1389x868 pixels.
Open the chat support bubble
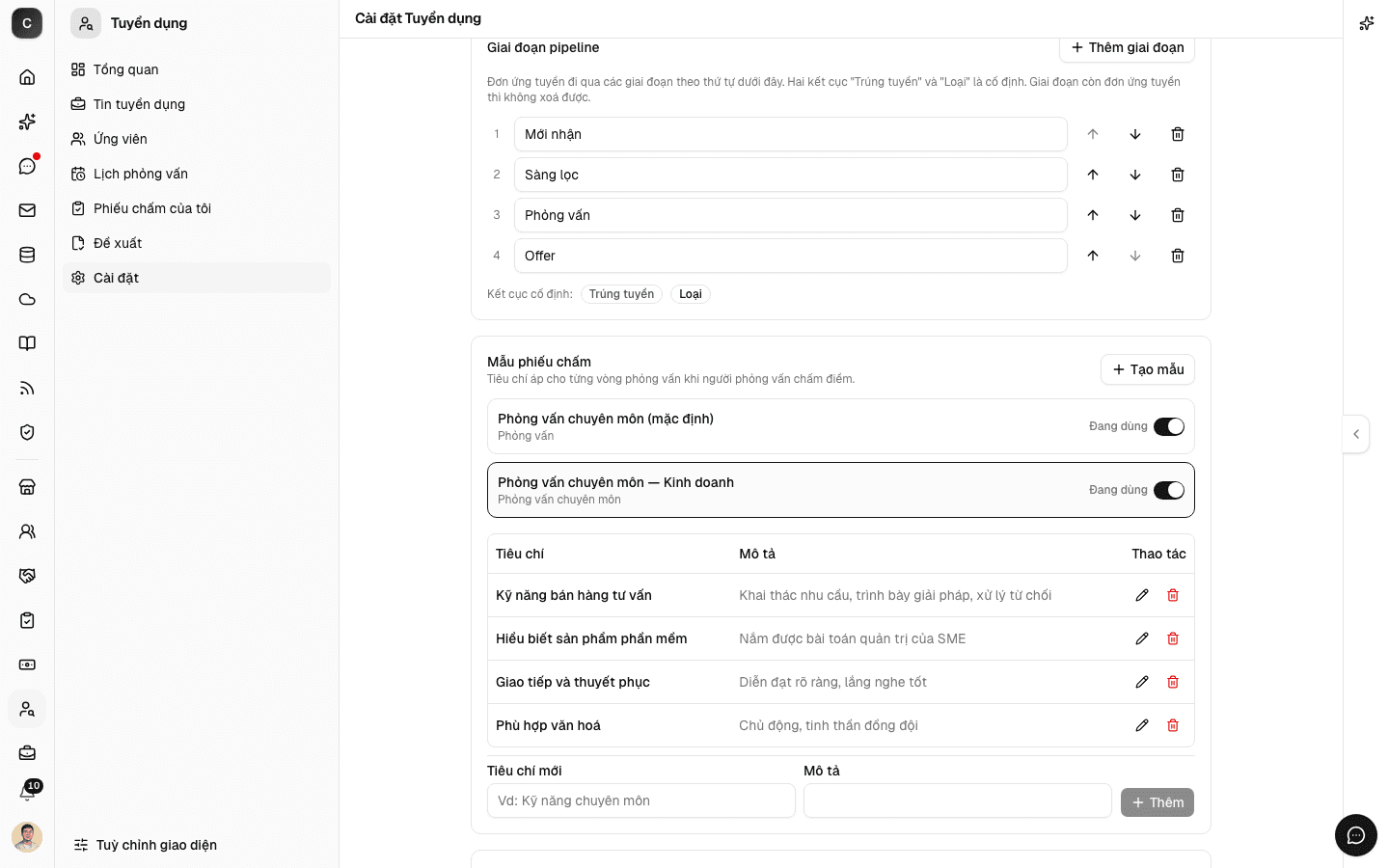1356,835
